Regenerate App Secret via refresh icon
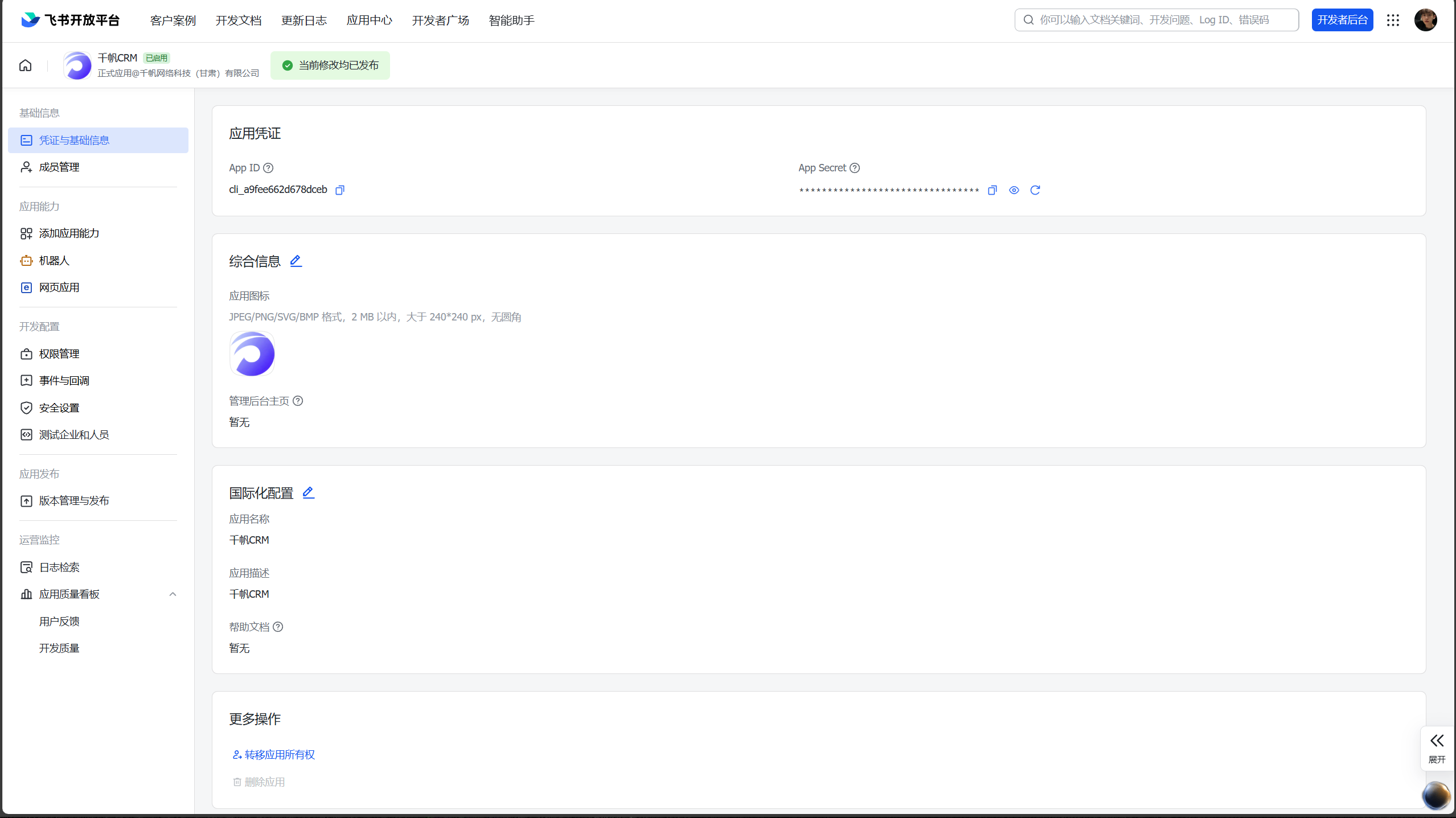 [1035, 190]
